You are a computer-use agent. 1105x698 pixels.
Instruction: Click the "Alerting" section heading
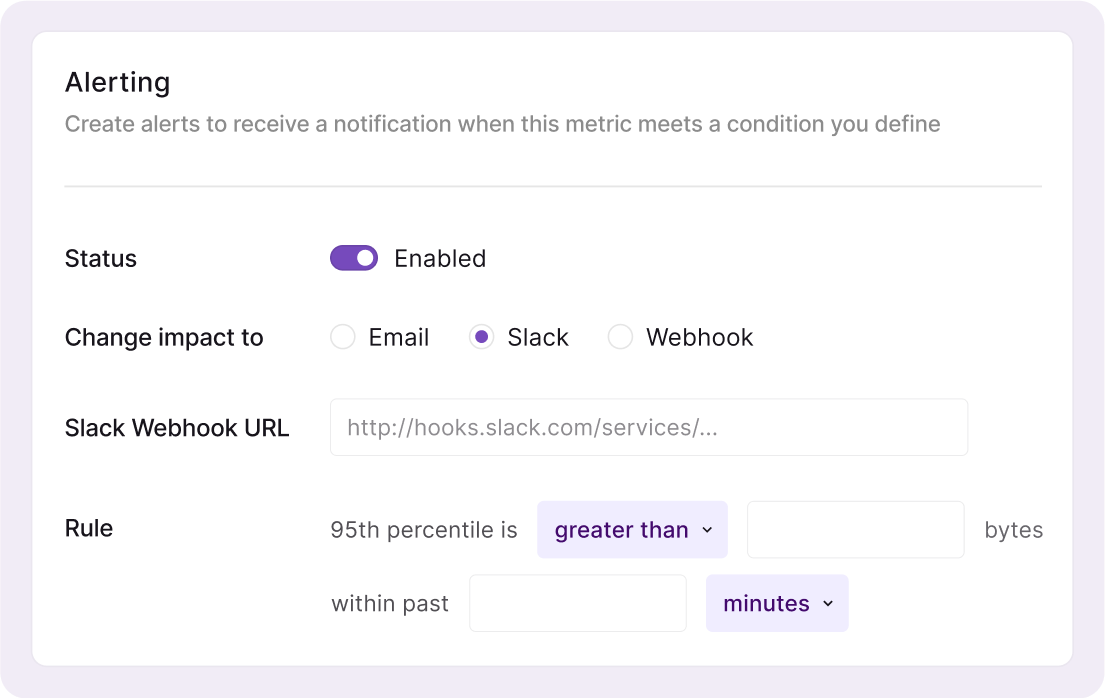[x=117, y=82]
